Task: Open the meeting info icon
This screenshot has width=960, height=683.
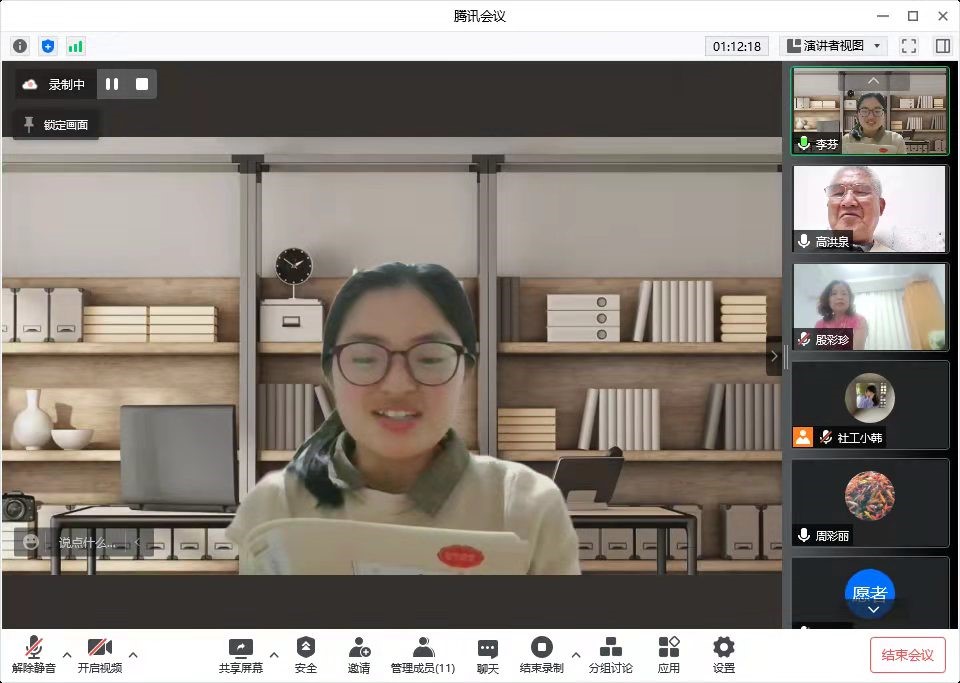Action: [20, 46]
